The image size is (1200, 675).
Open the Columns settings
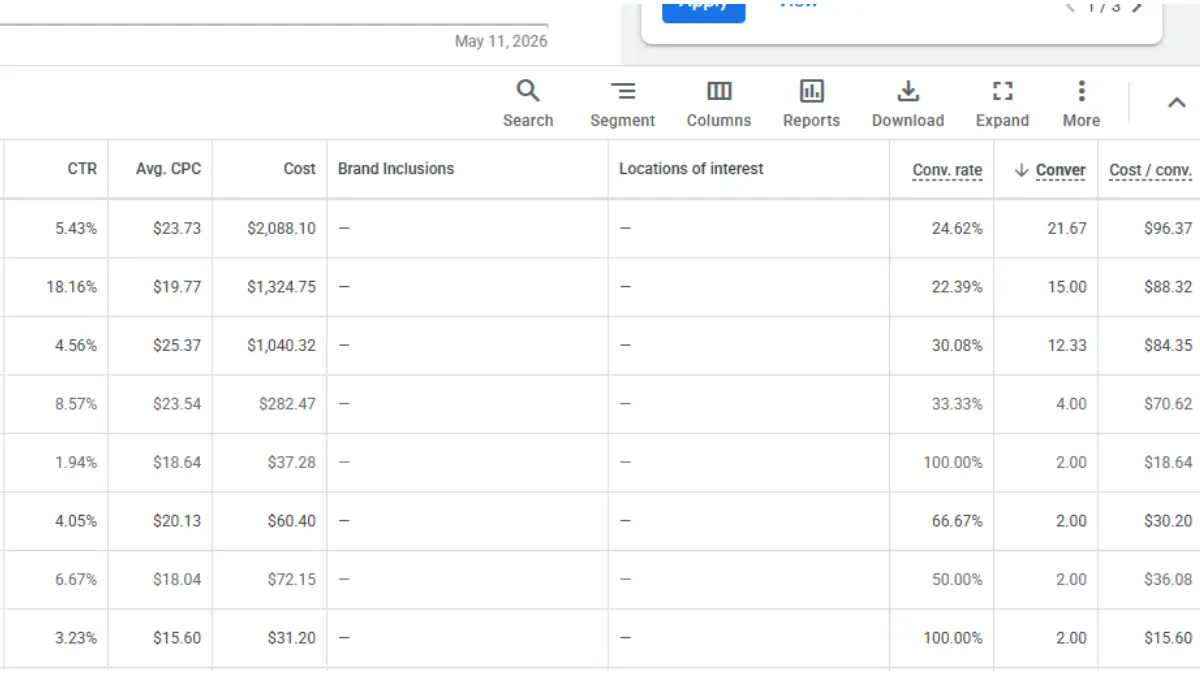[718, 104]
